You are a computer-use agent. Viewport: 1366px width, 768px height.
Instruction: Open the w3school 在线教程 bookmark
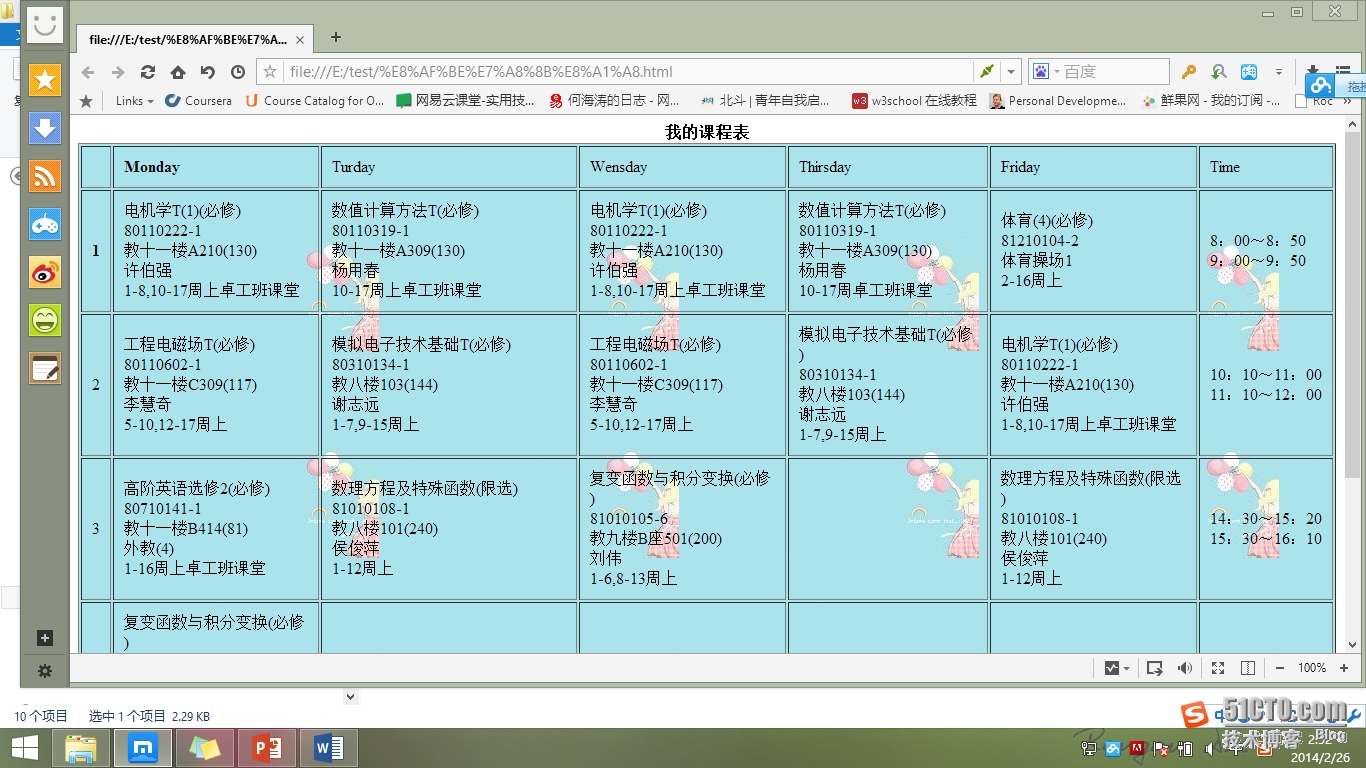914,101
